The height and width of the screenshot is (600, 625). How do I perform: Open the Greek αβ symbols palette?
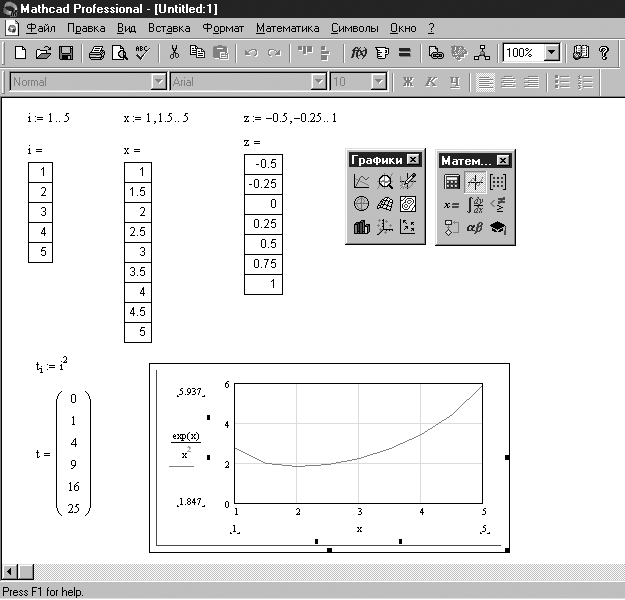coord(475,228)
